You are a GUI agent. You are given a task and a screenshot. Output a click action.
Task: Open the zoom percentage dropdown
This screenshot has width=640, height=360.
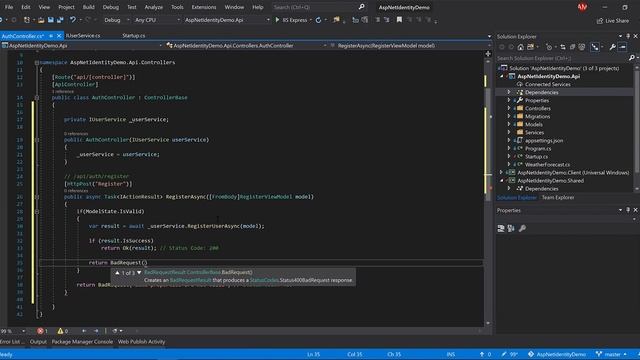pos(23,331)
